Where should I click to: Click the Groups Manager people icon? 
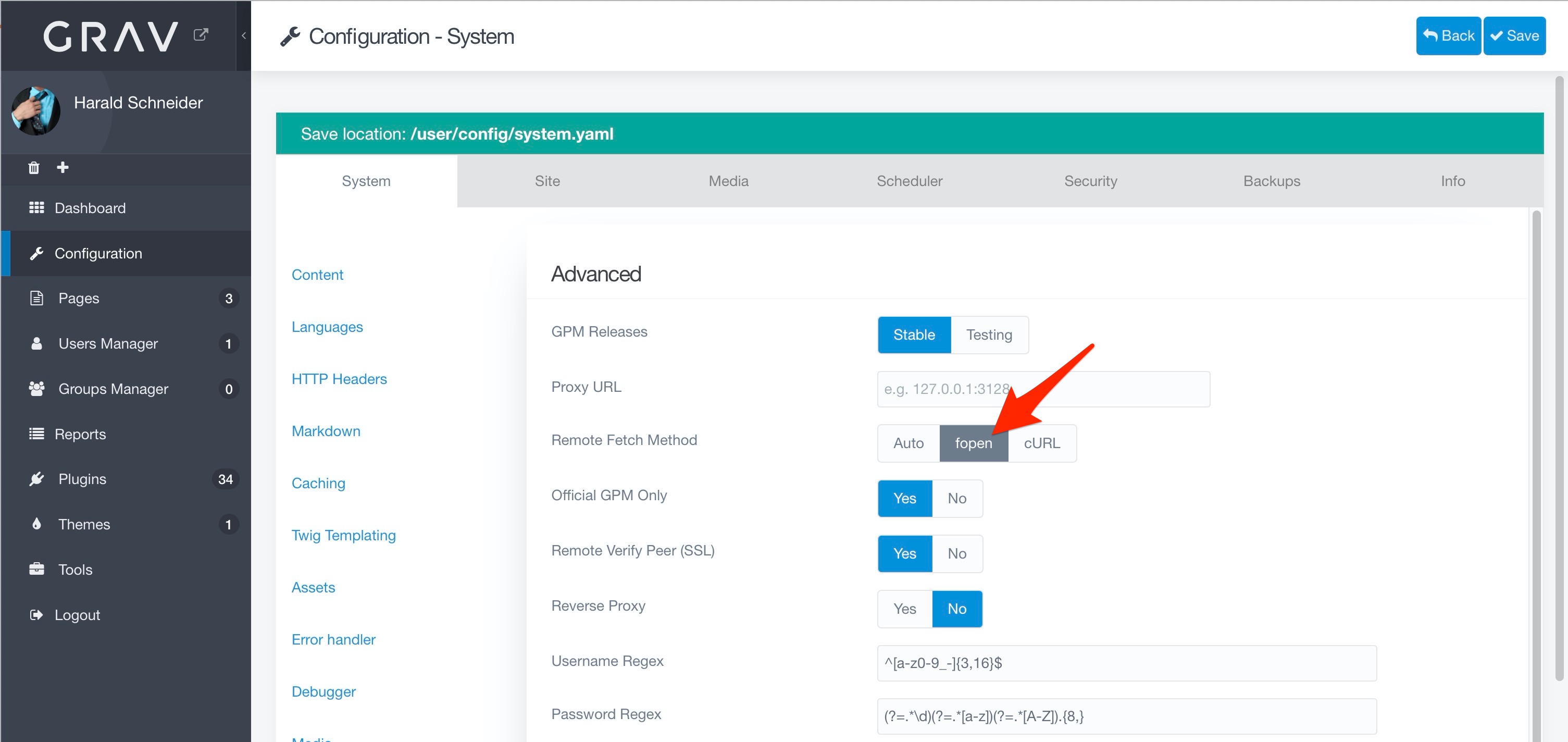(36, 388)
